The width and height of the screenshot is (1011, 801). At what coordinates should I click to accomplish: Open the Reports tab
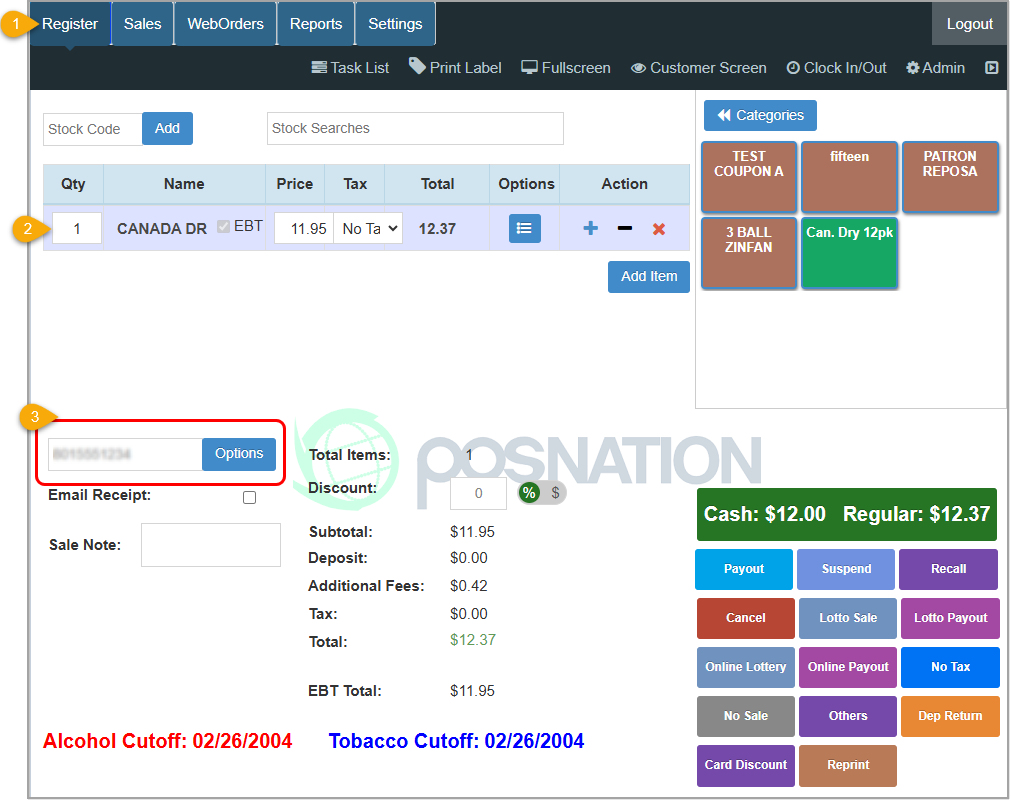[315, 24]
